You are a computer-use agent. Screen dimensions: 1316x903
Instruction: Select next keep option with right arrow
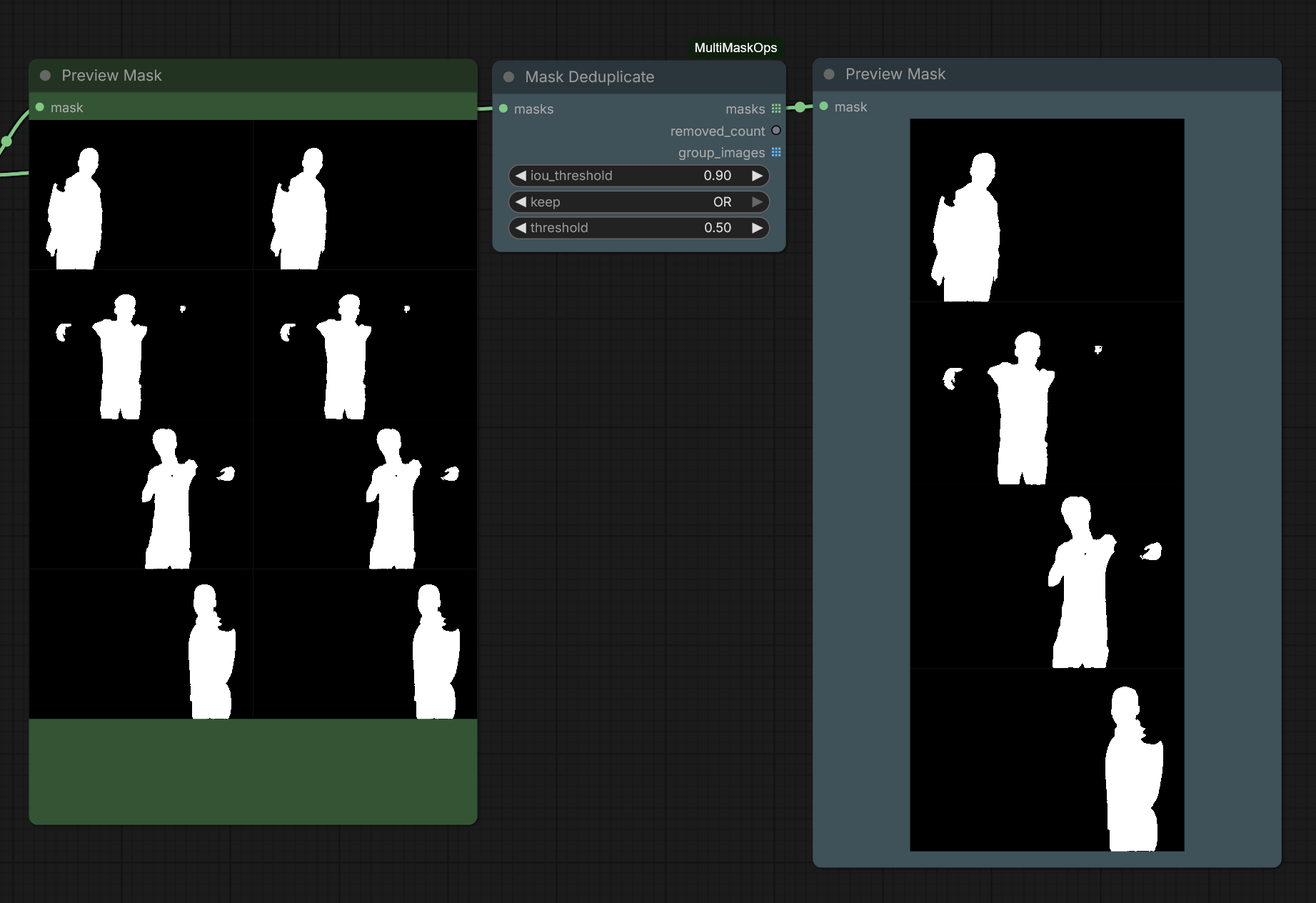coord(758,202)
